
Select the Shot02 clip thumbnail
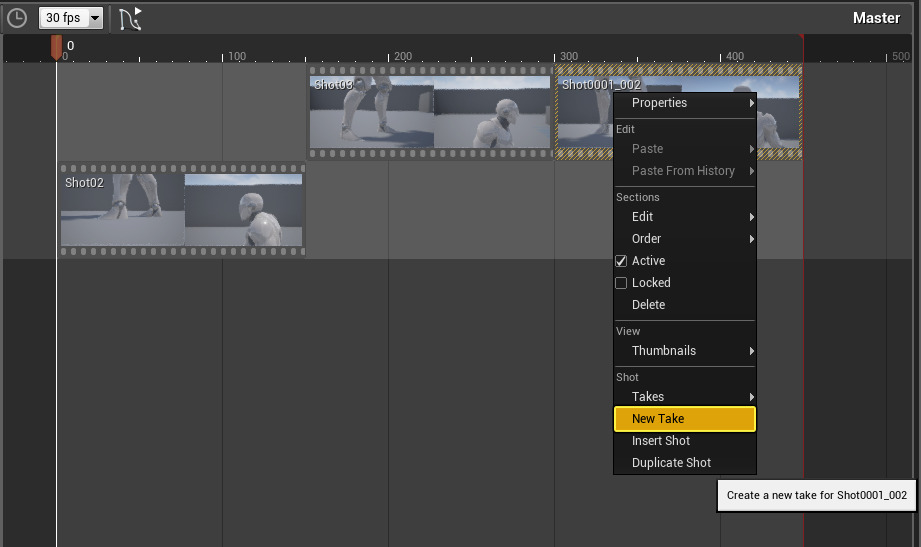click(x=182, y=211)
